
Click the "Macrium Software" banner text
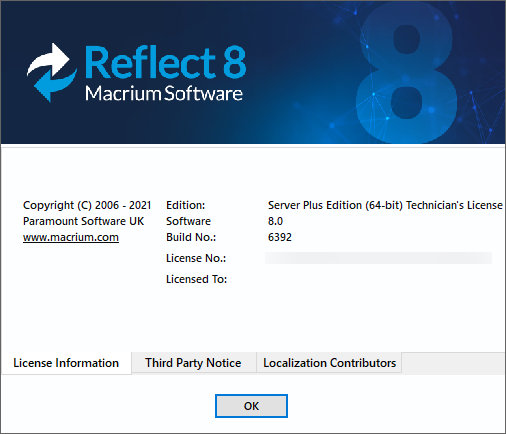pyautogui.click(x=164, y=93)
